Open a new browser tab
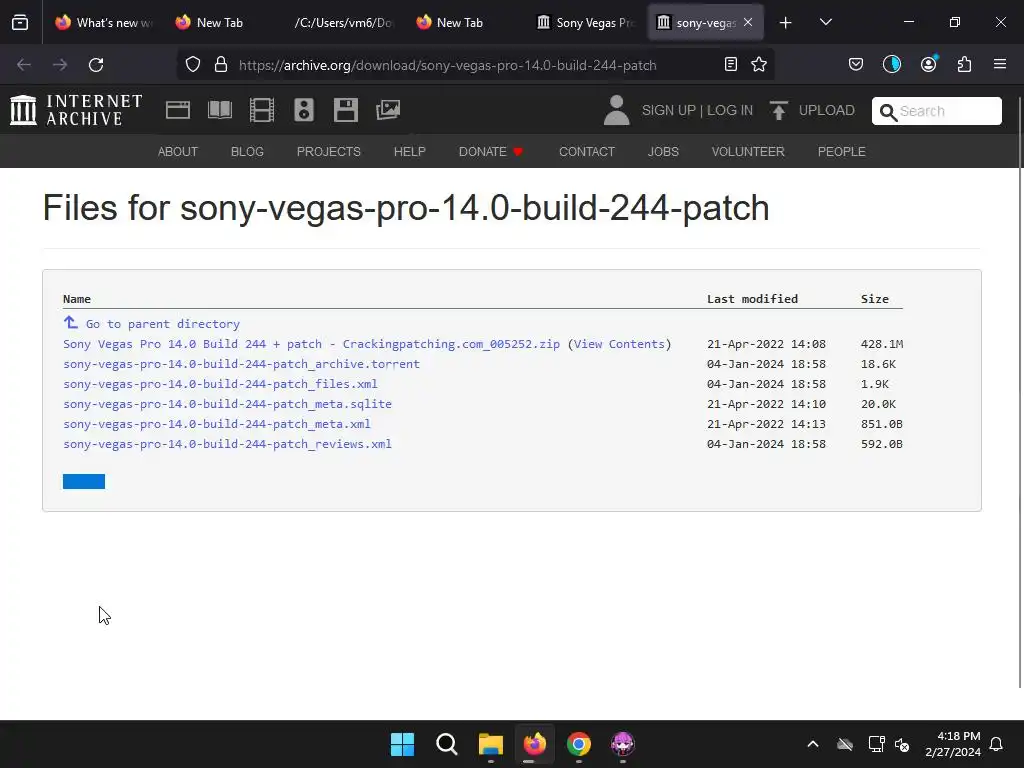 point(786,23)
